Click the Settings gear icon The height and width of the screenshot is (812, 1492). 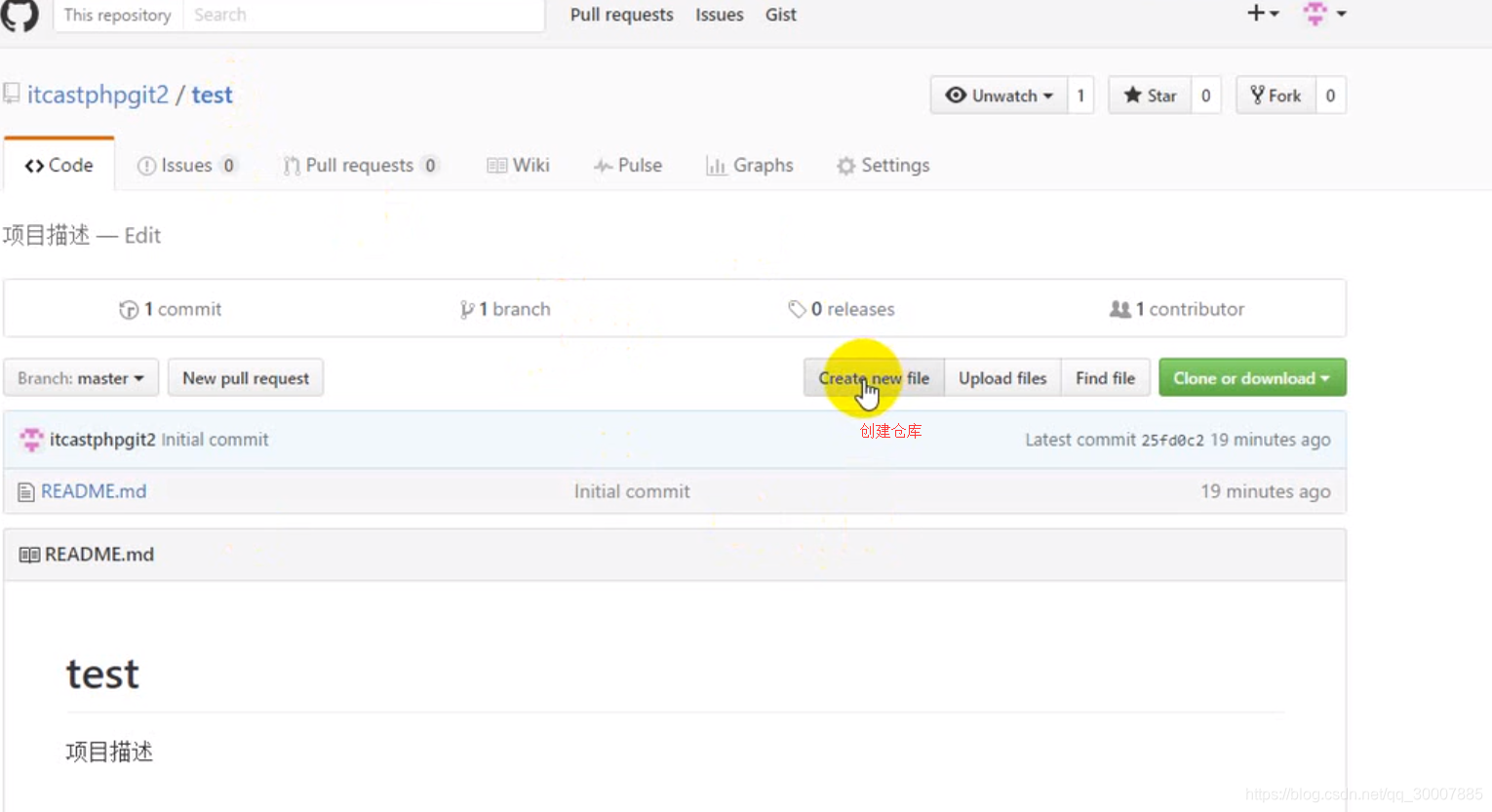[x=845, y=166]
